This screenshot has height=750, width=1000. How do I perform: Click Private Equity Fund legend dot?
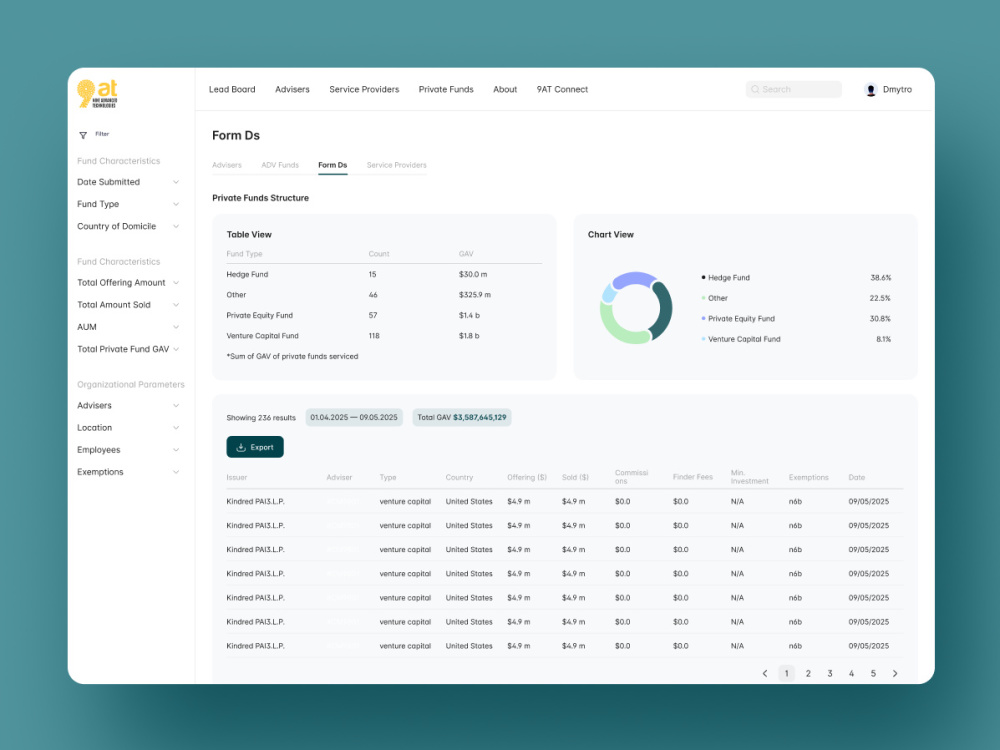(x=703, y=318)
